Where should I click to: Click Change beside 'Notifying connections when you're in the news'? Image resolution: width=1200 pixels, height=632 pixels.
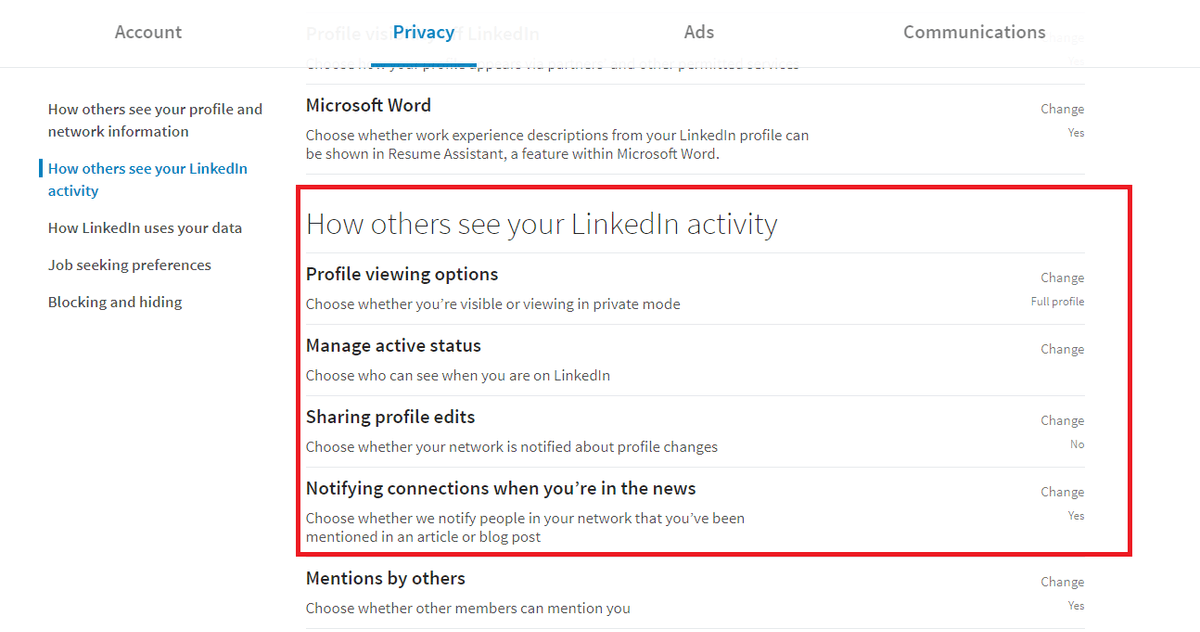1062,491
